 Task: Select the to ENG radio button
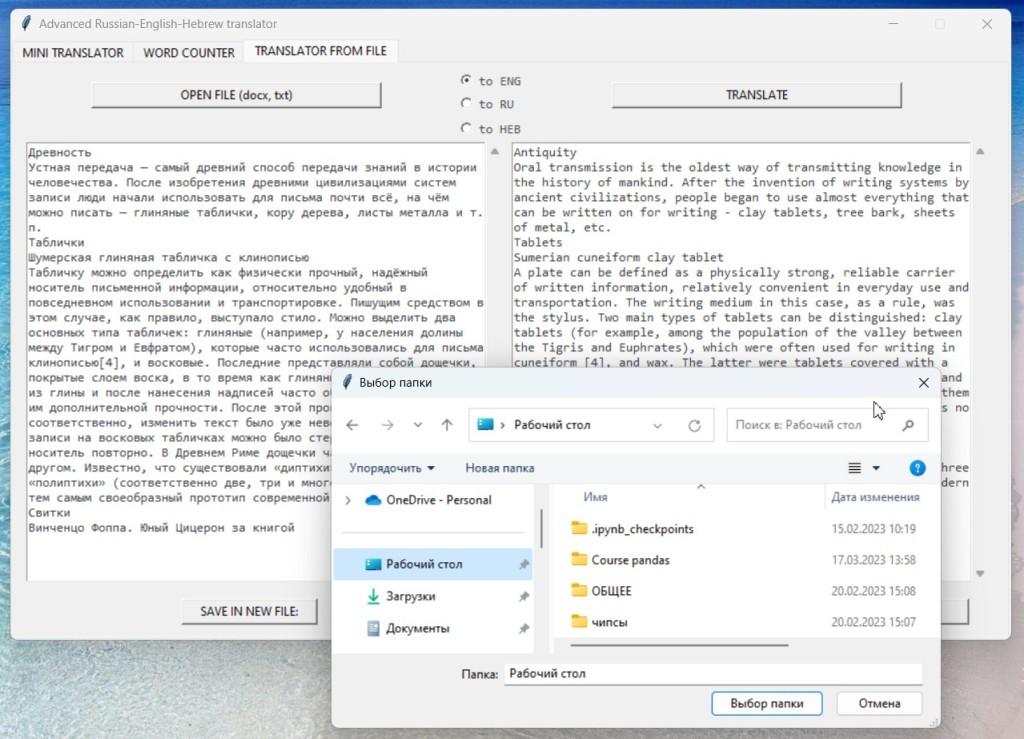[466, 80]
